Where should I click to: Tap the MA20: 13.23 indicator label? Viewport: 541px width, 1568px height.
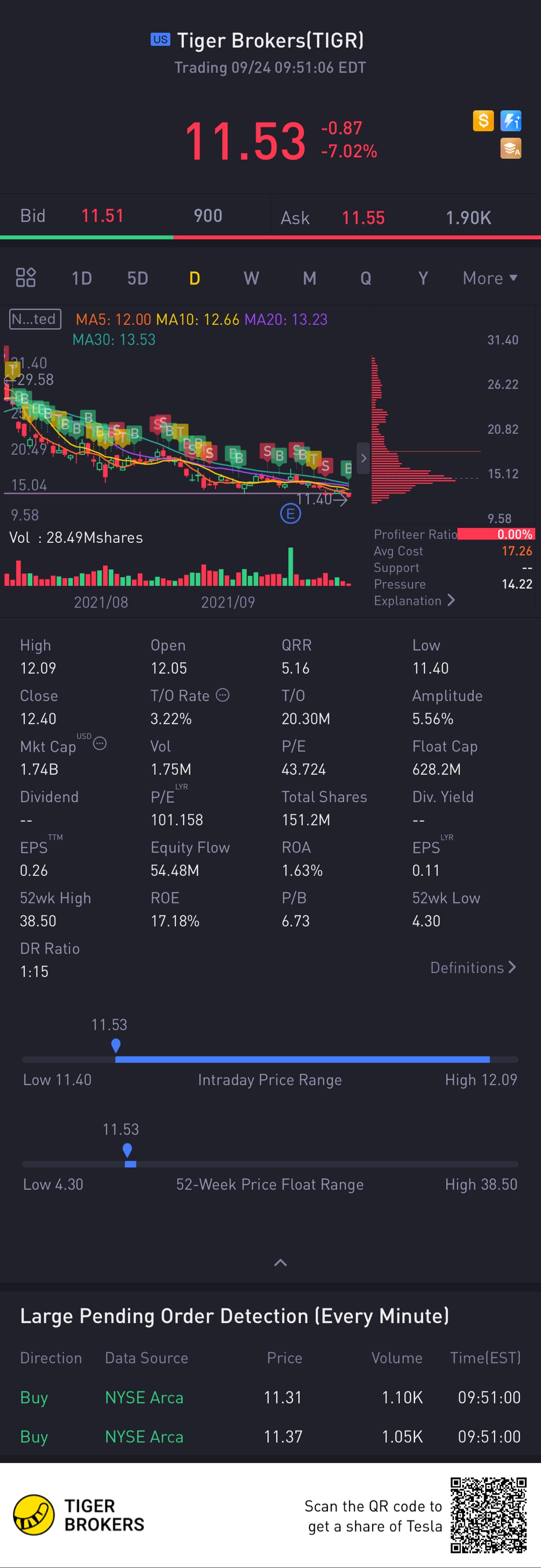(286, 319)
